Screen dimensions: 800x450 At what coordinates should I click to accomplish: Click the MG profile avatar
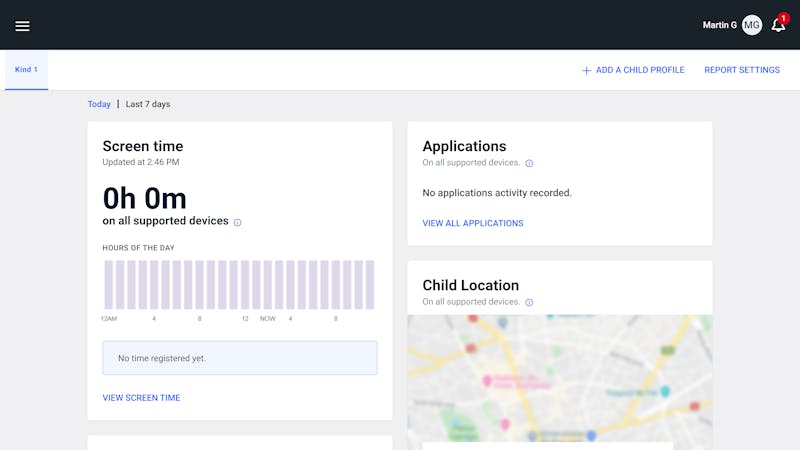(752, 25)
